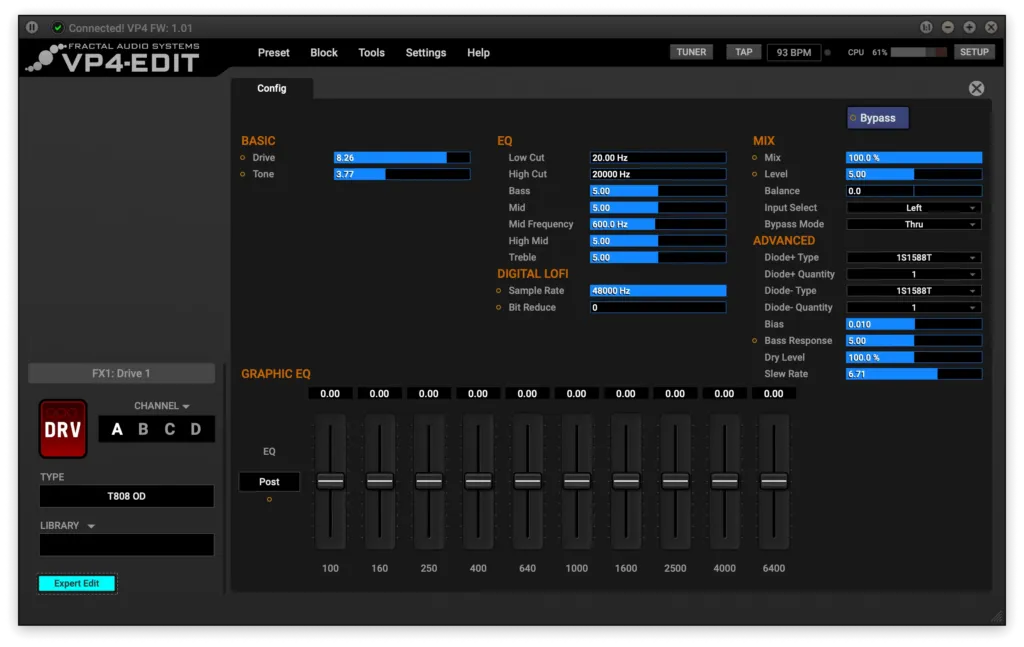Select channel D for the Drive block
The height and width of the screenshot is (647, 1024).
click(x=196, y=430)
